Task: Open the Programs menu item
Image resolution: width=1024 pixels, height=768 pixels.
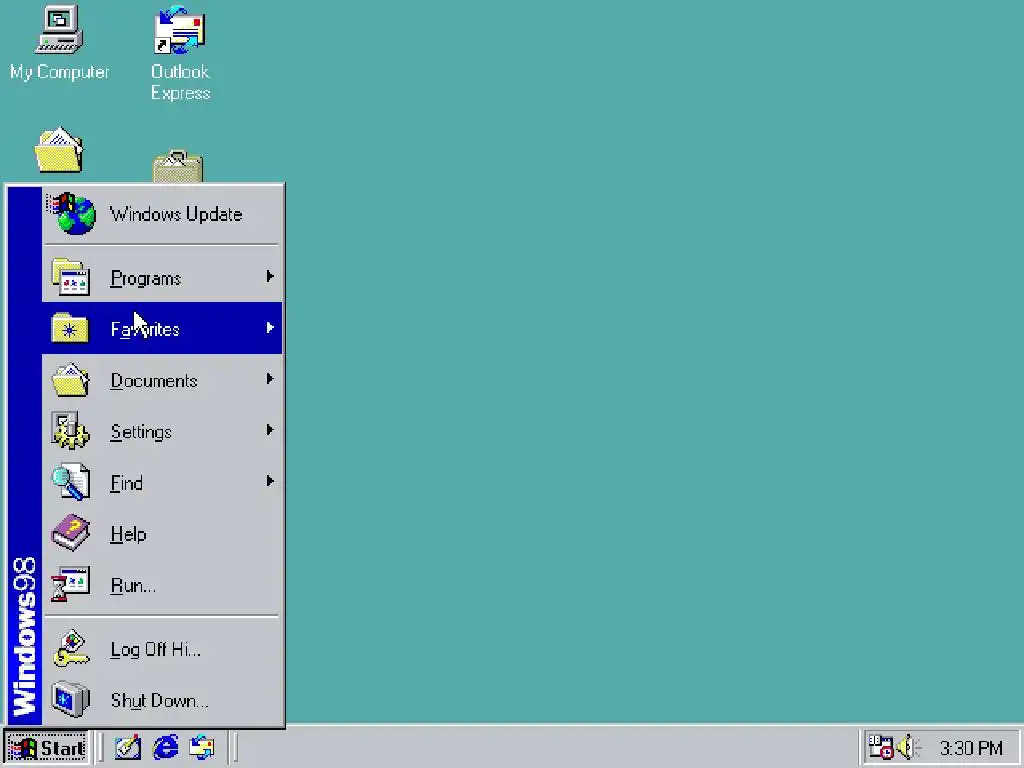Action: pos(162,278)
